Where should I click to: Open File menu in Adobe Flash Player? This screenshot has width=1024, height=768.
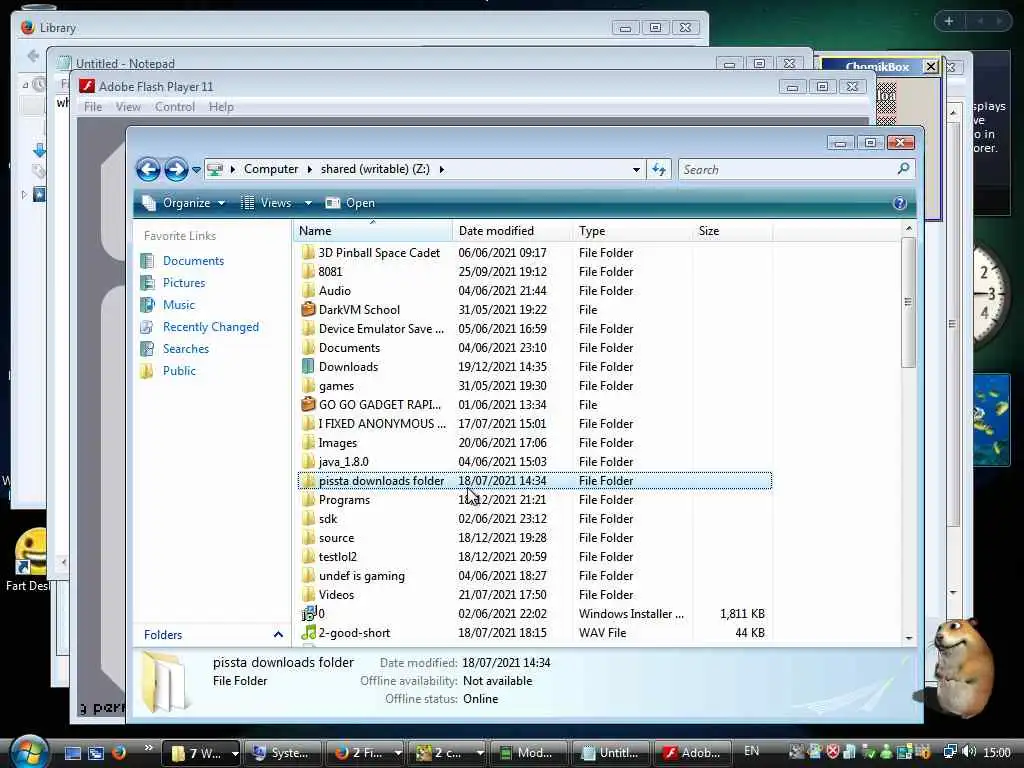click(x=93, y=106)
